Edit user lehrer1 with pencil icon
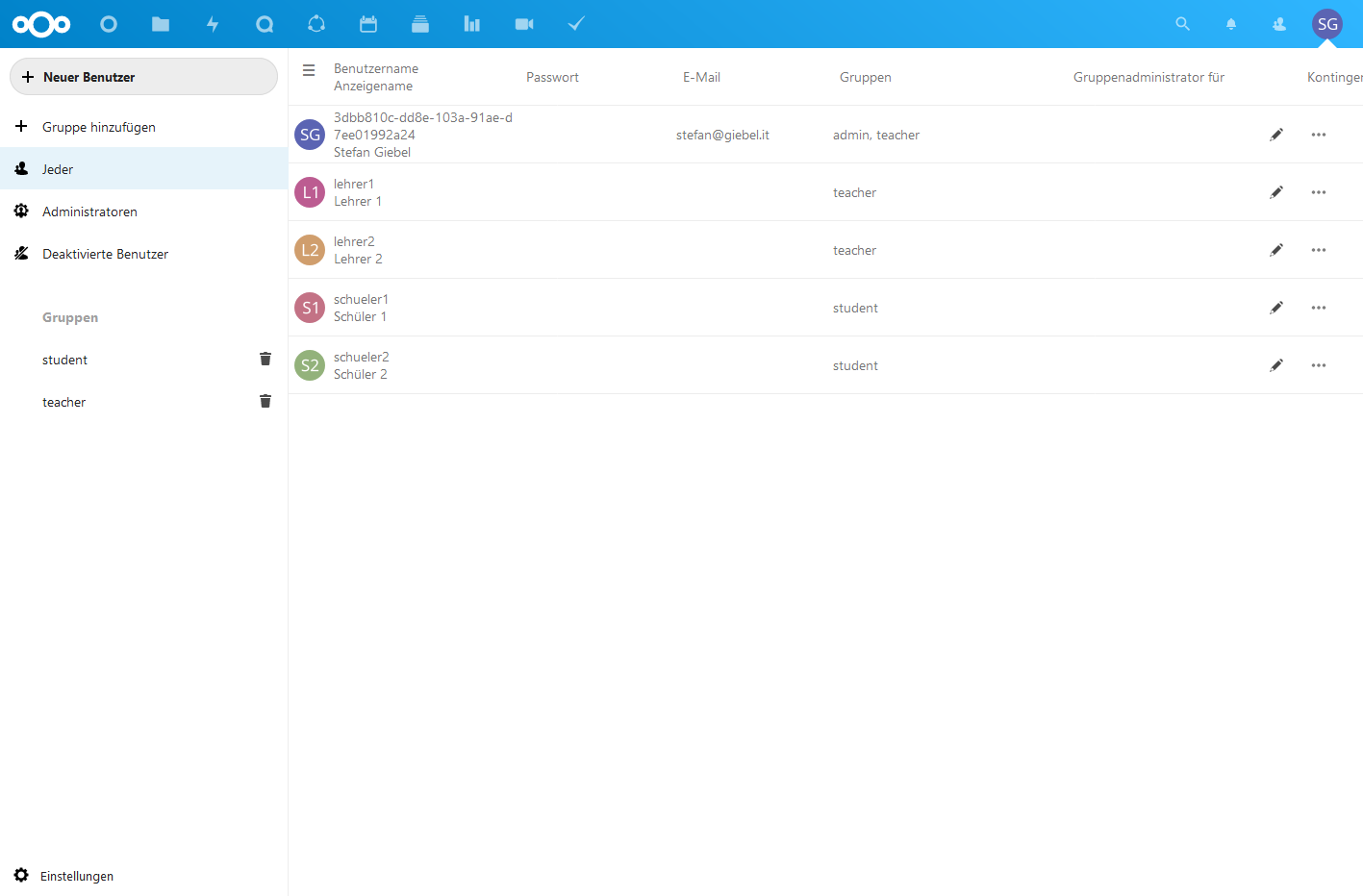This screenshot has height=896, width=1363. click(1276, 192)
